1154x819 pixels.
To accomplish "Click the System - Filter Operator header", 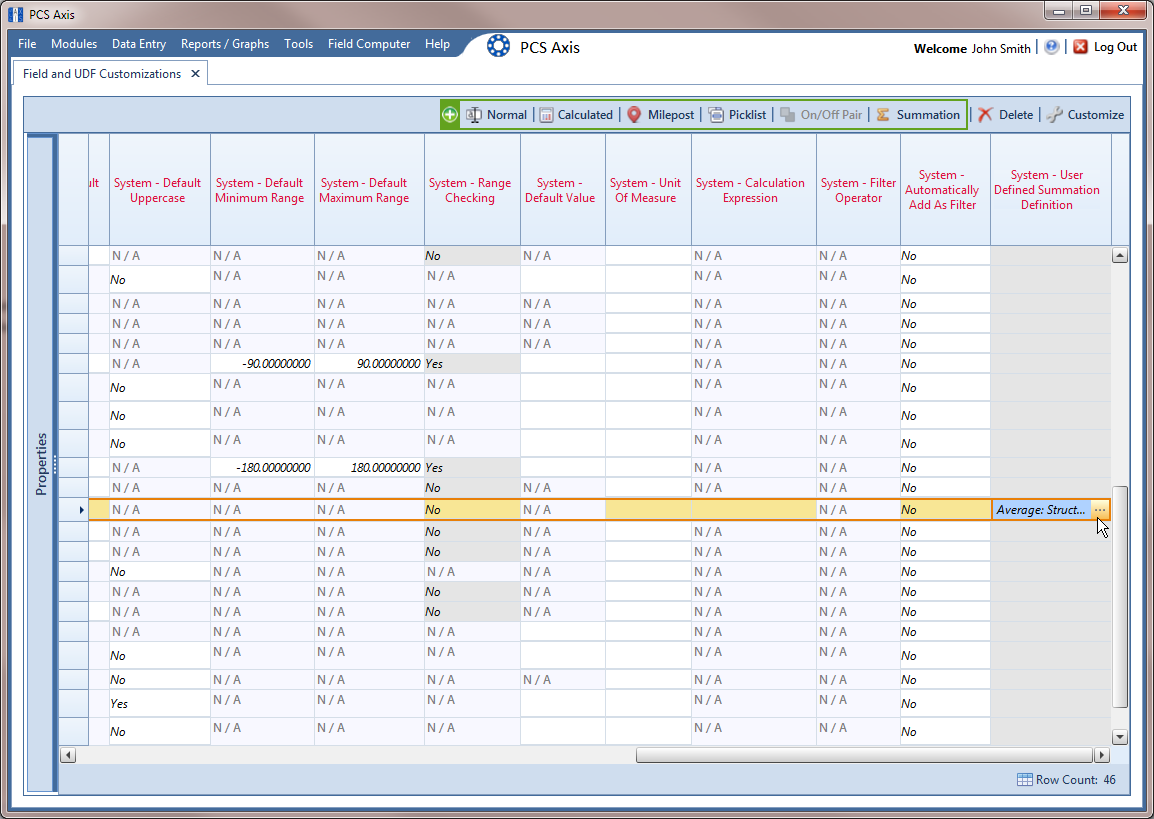I will click(x=858, y=190).
